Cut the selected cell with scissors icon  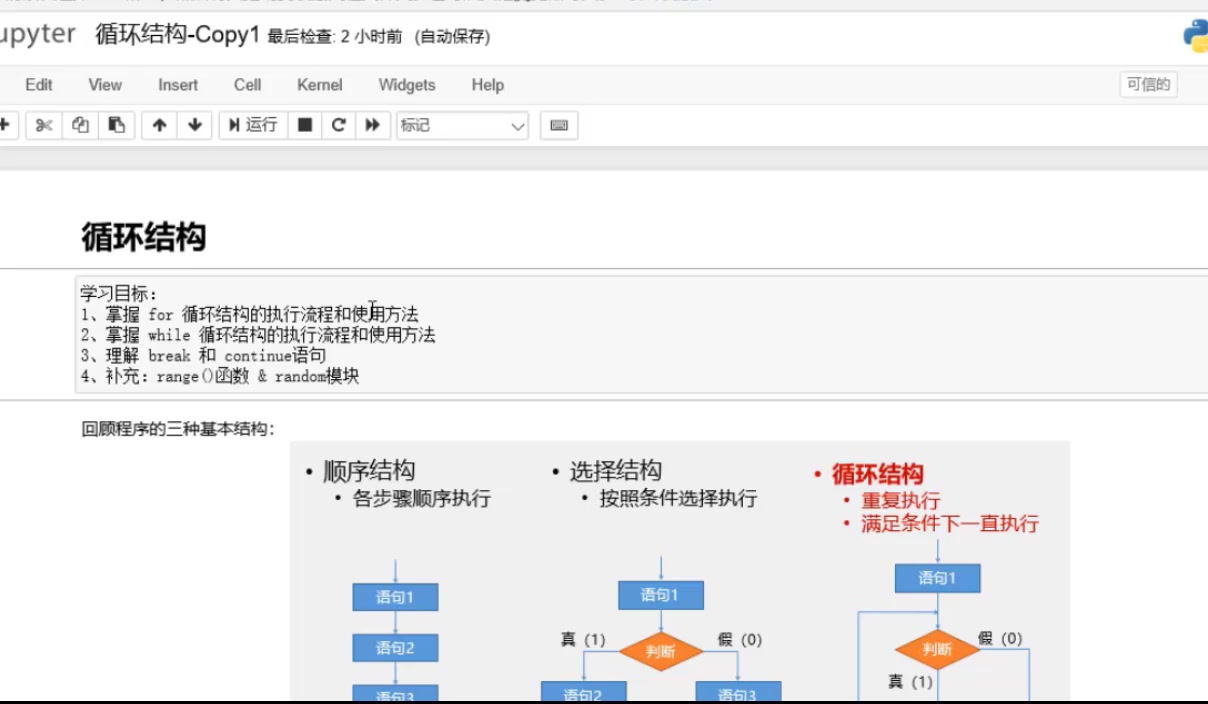click(44, 125)
